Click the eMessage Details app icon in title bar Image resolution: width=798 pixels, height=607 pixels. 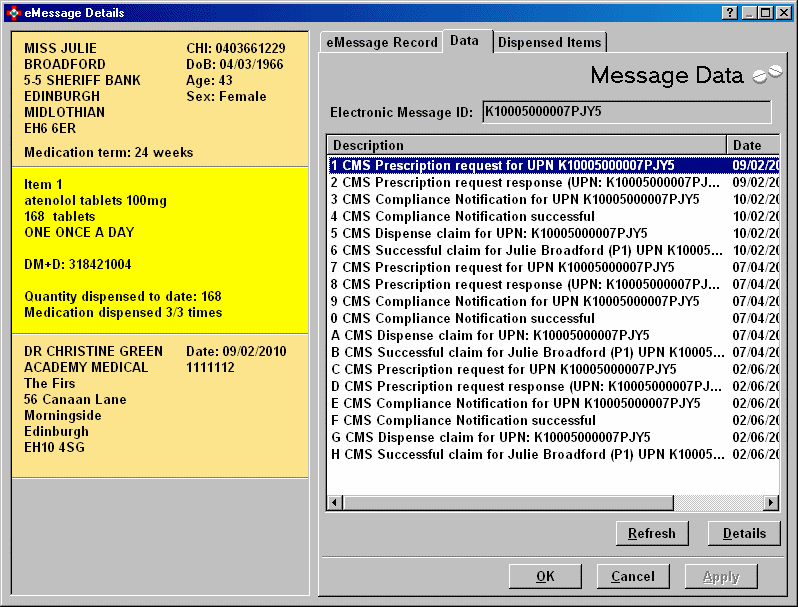pyautogui.click(x=12, y=12)
